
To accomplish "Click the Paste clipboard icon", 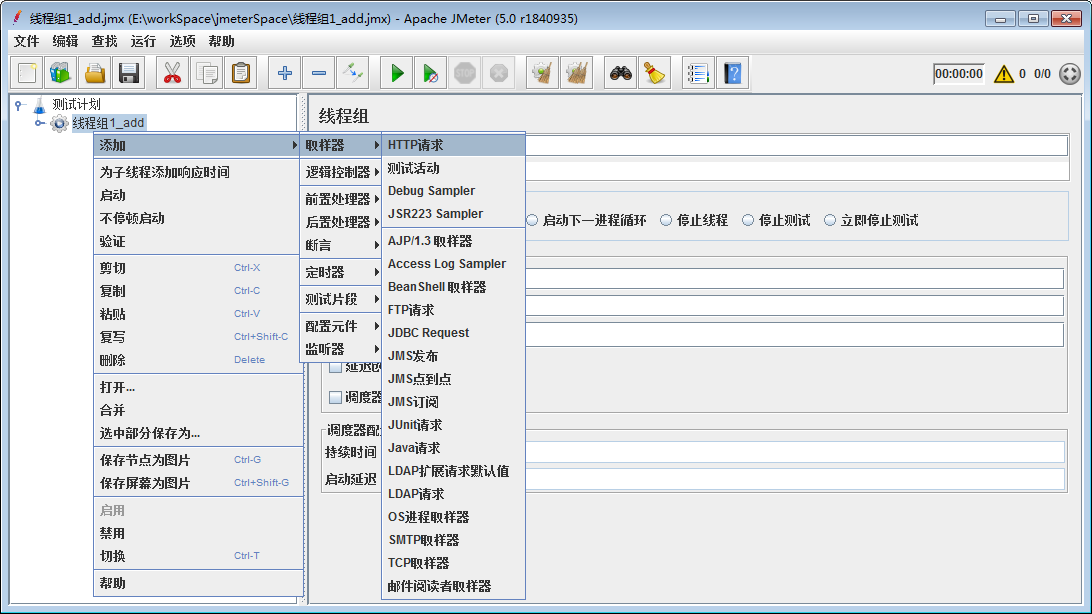I will tap(241, 73).
